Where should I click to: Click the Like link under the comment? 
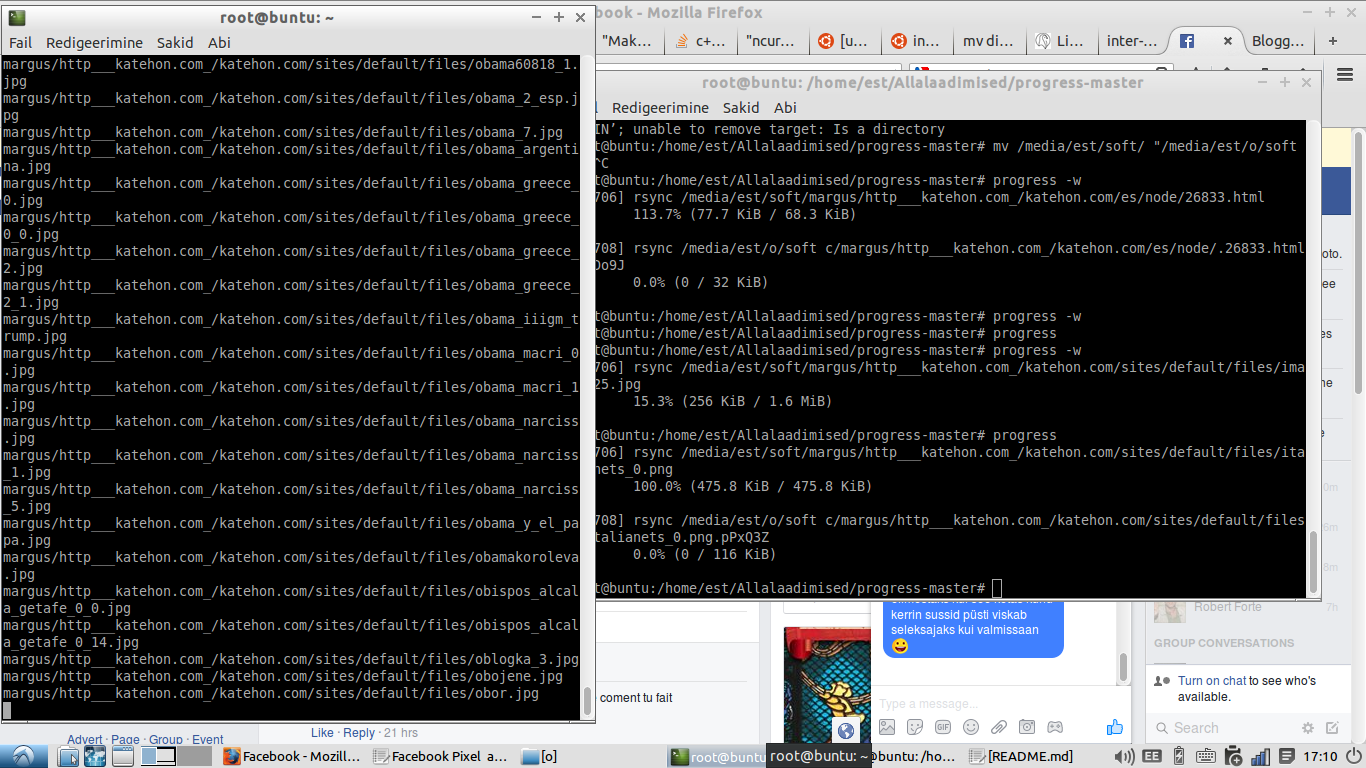tap(322, 733)
